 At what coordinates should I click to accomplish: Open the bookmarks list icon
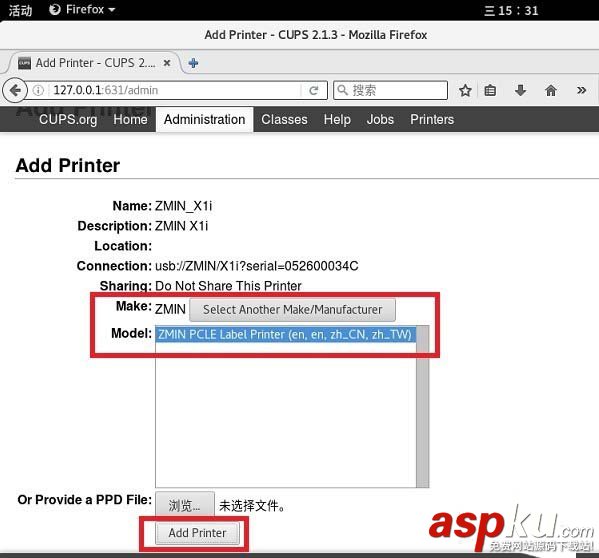[490, 91]
